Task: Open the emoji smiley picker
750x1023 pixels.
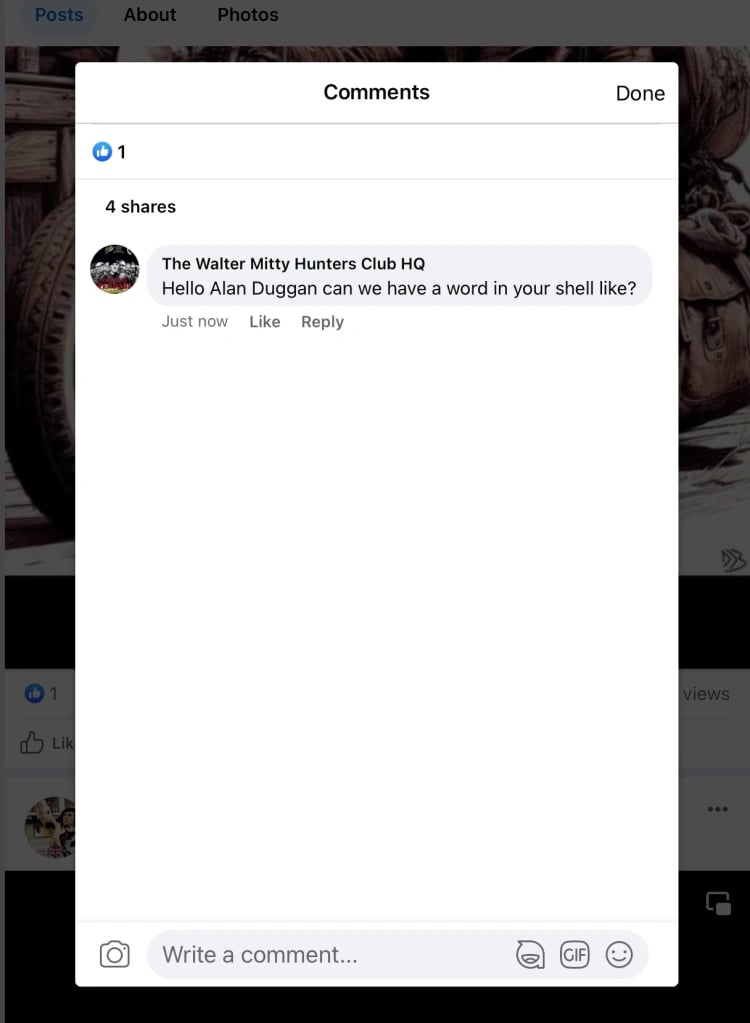Action: click(x=619, y=954)
